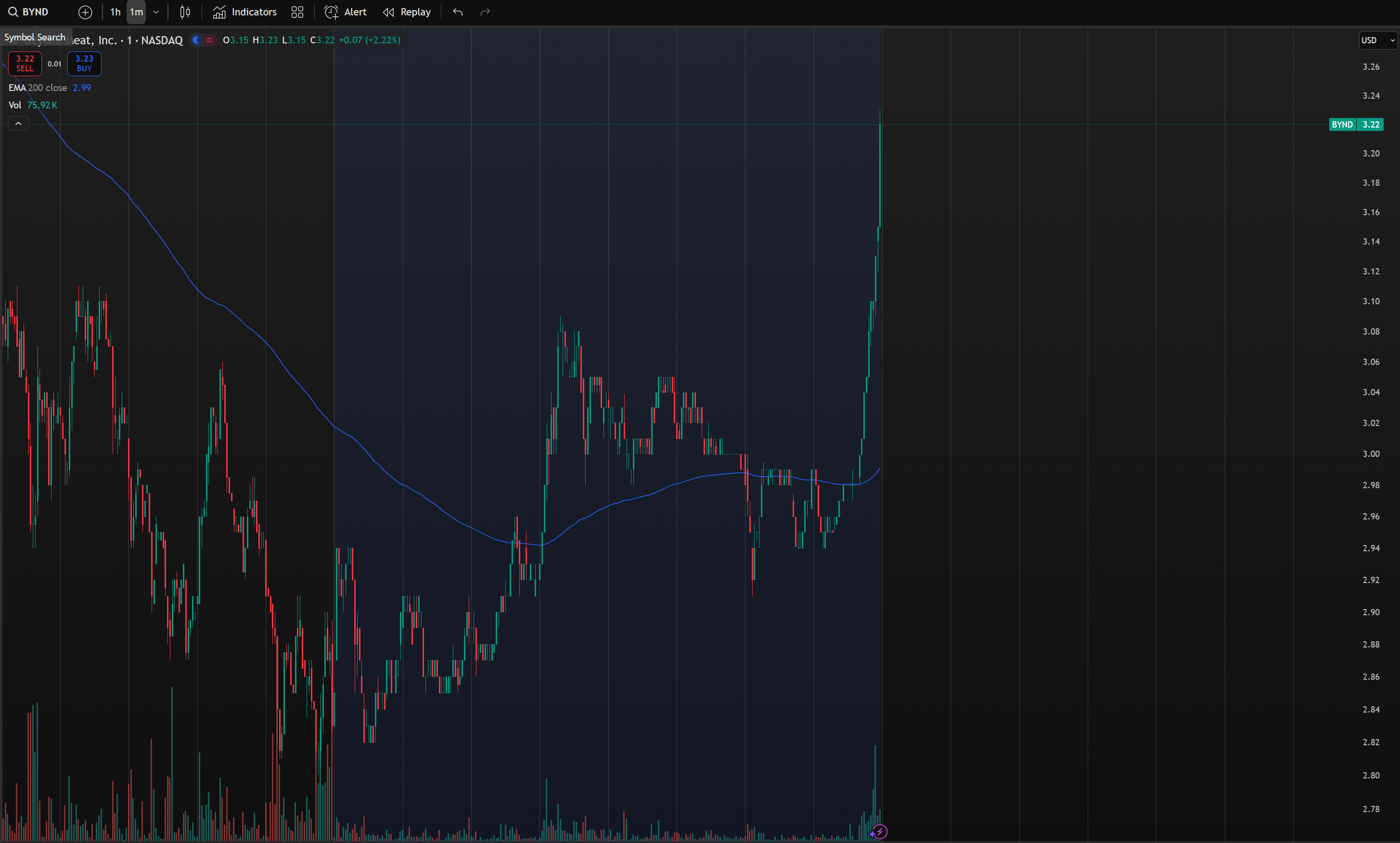Start bar Replay mode
Image resolution: width=1400 pixels, height=843 pixels.
(407, 12)
